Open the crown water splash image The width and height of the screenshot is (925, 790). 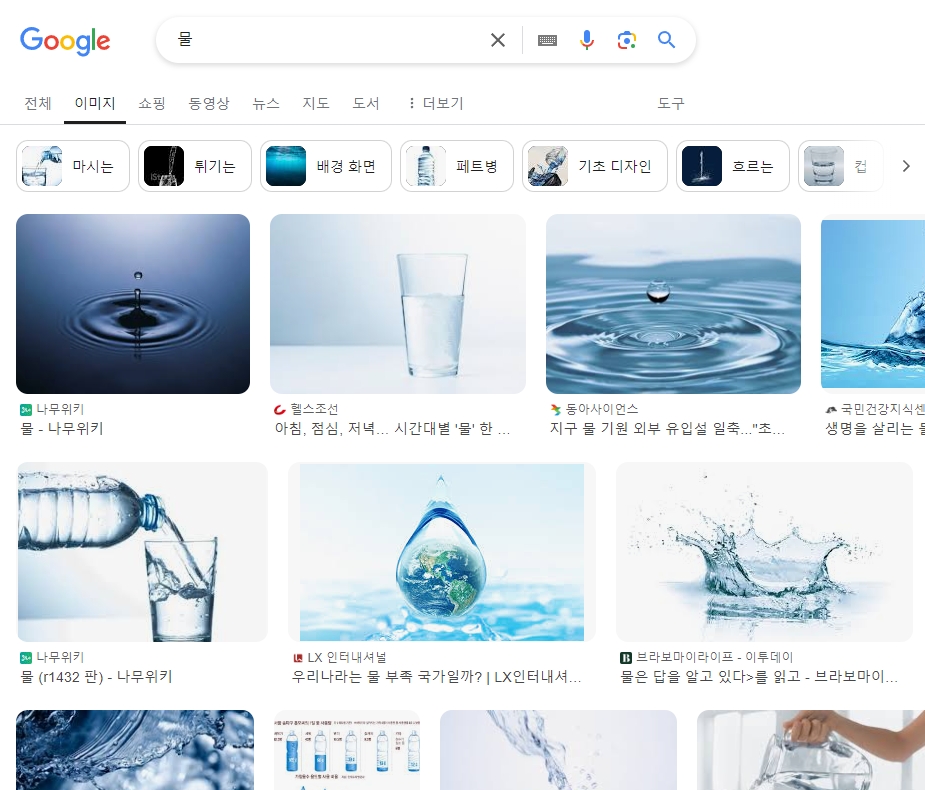click(764, 552)
